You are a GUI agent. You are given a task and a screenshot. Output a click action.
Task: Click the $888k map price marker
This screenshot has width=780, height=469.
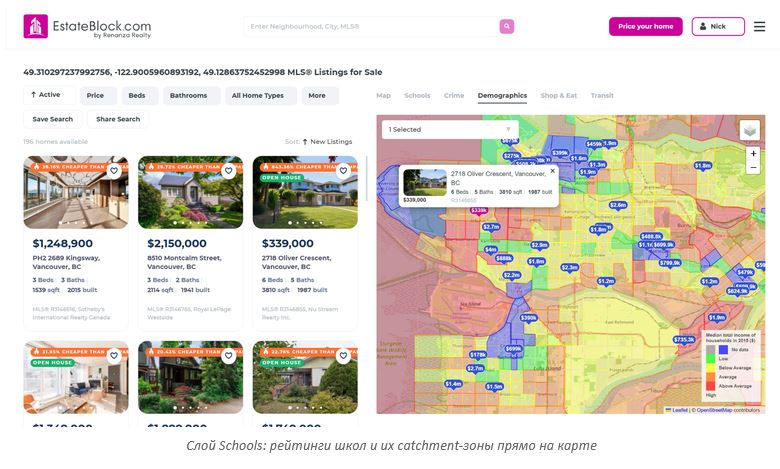(504, 258)
